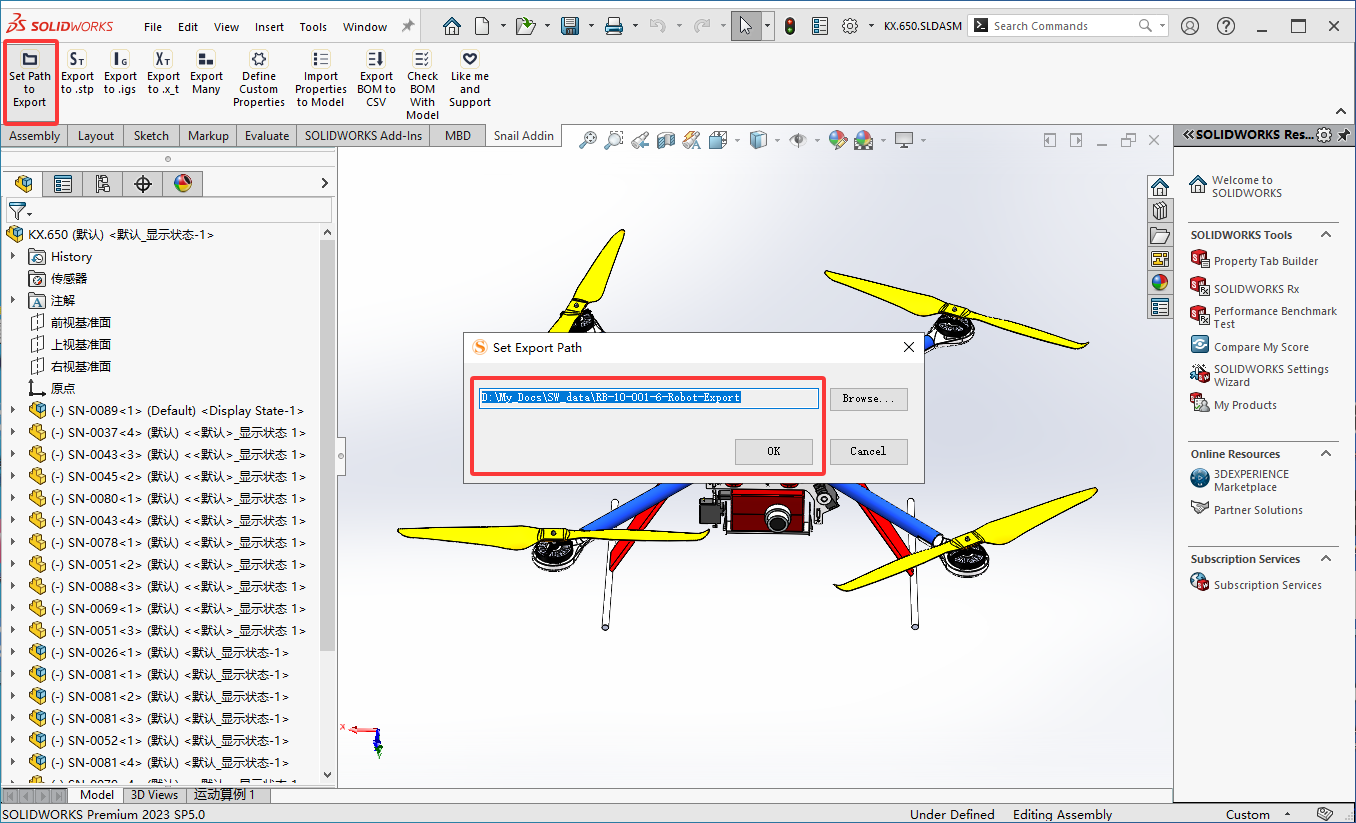
Task: Open the PropertyManager tab
Action: [63, 183]
